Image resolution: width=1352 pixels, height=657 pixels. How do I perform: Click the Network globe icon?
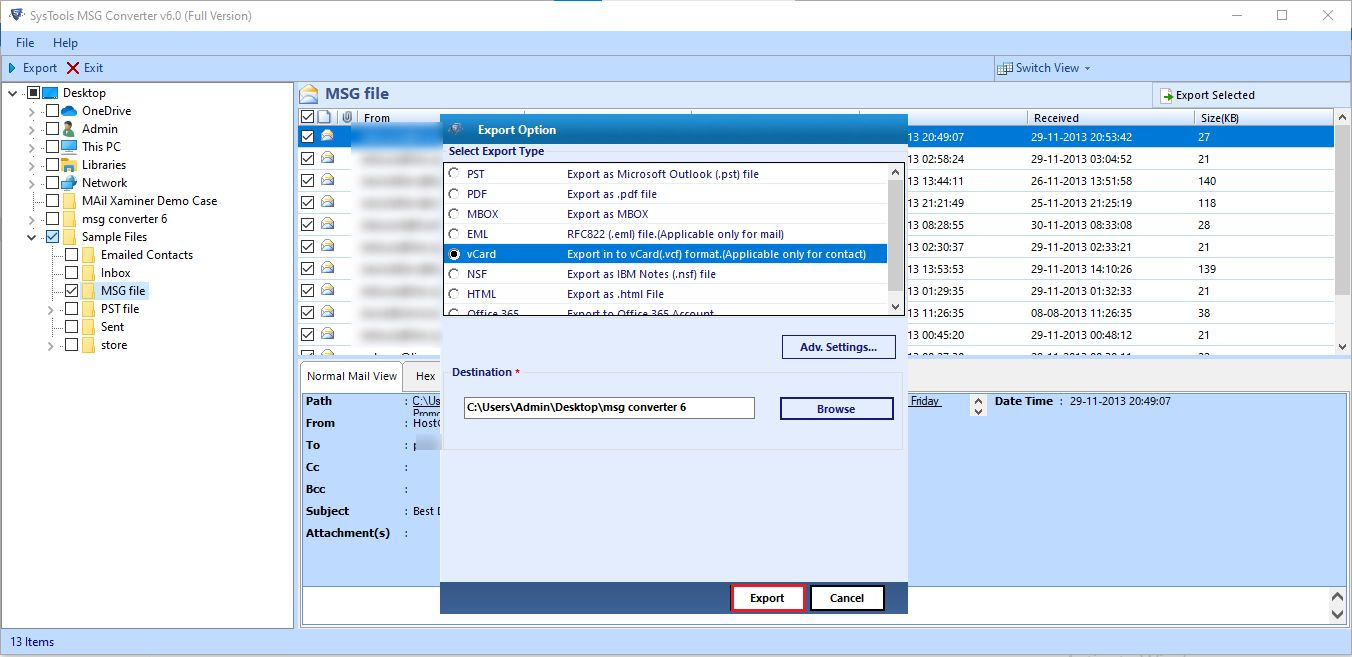69,183
